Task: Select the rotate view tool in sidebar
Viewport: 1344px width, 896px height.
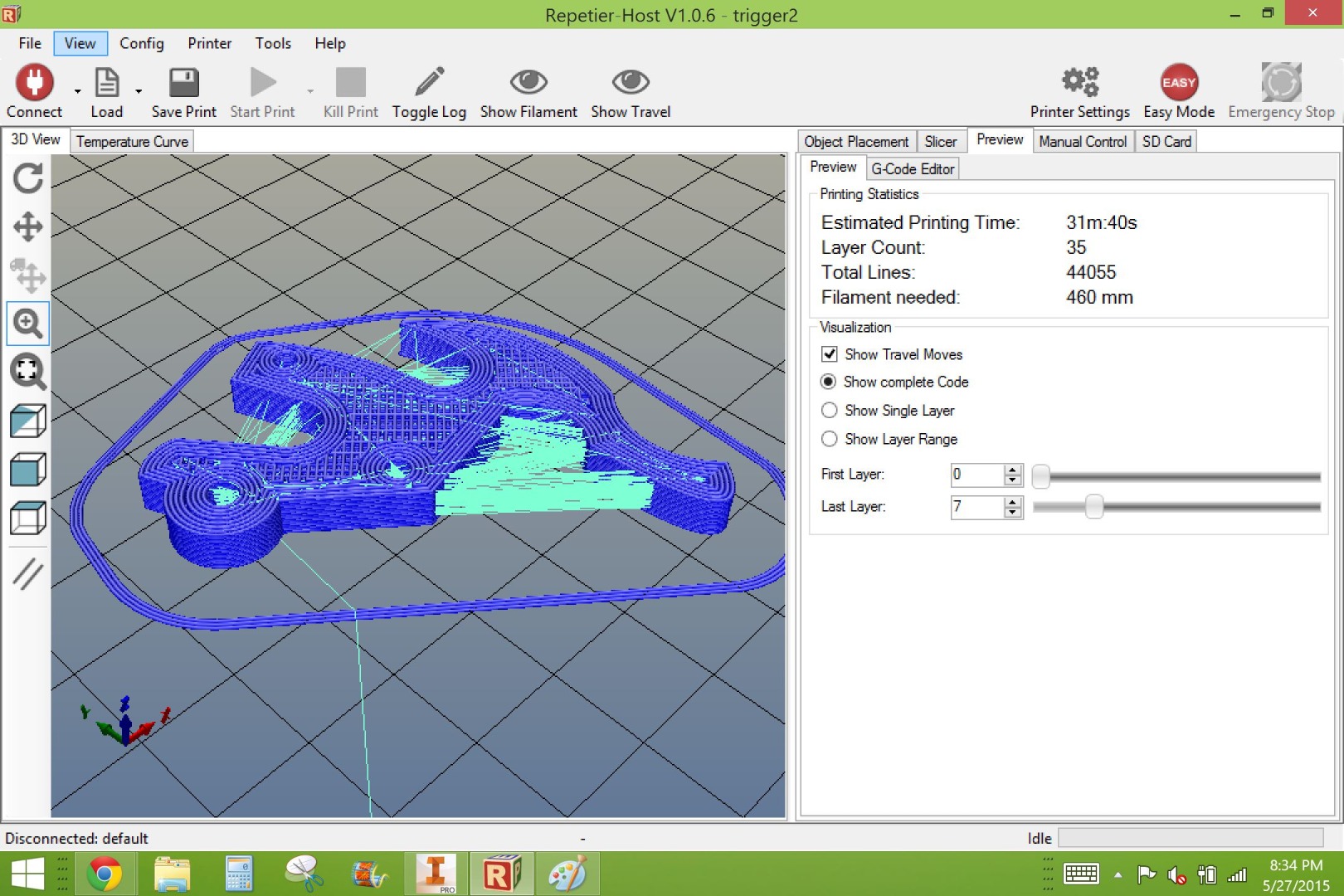Action: click(x=27, y=178)
